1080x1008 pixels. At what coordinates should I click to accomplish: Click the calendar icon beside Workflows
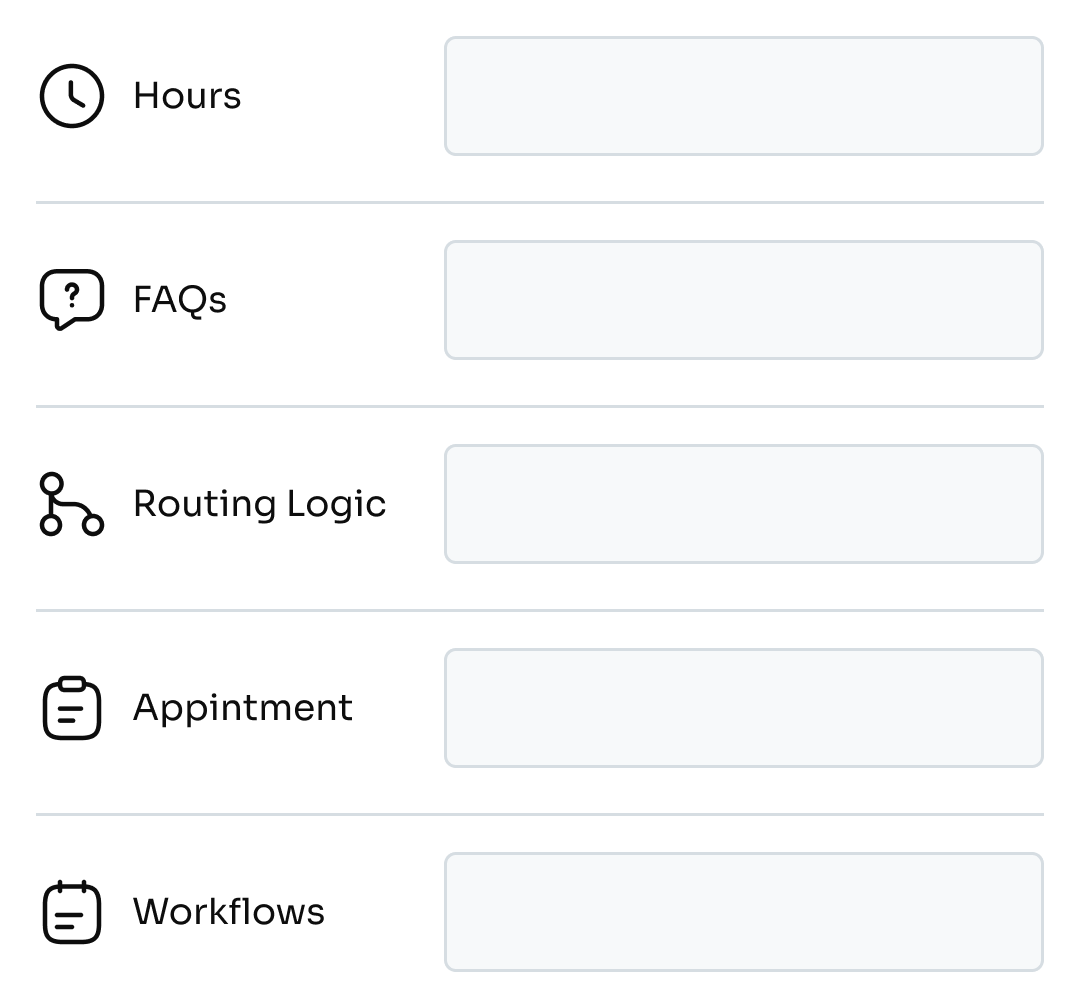(70, 911)
